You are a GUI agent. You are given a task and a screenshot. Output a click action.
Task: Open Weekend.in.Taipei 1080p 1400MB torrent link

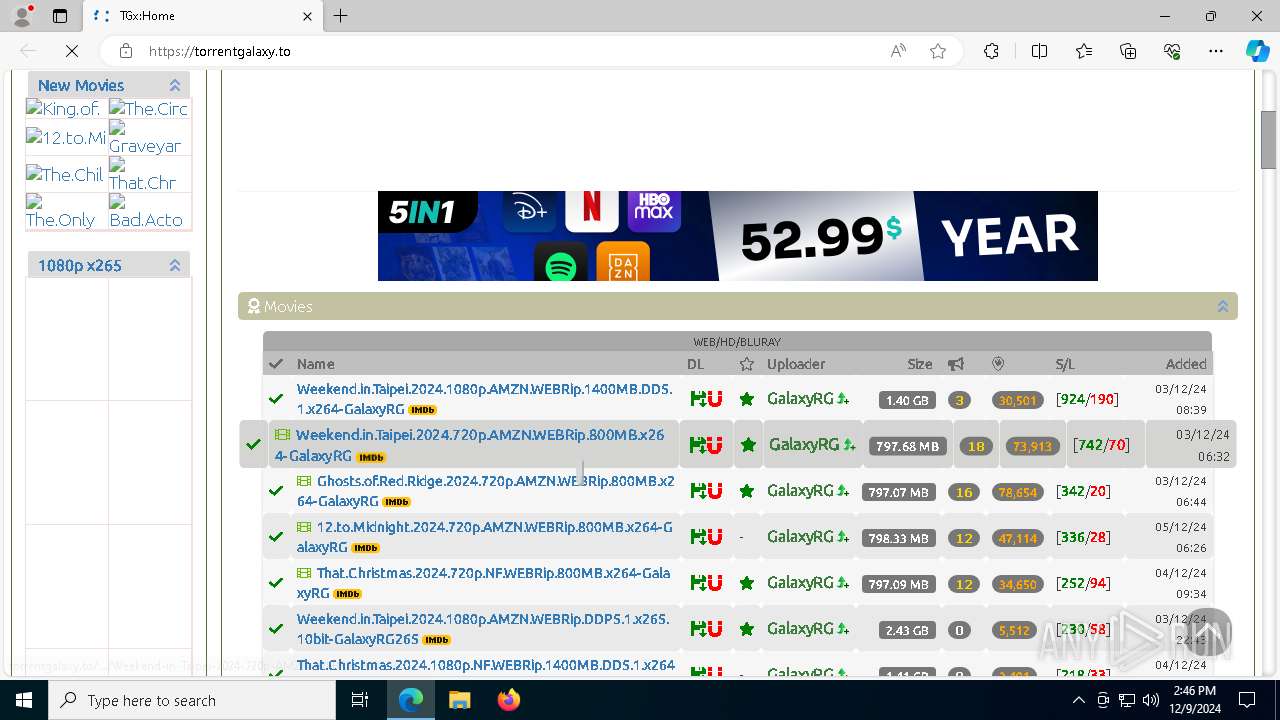click(484, 399)
